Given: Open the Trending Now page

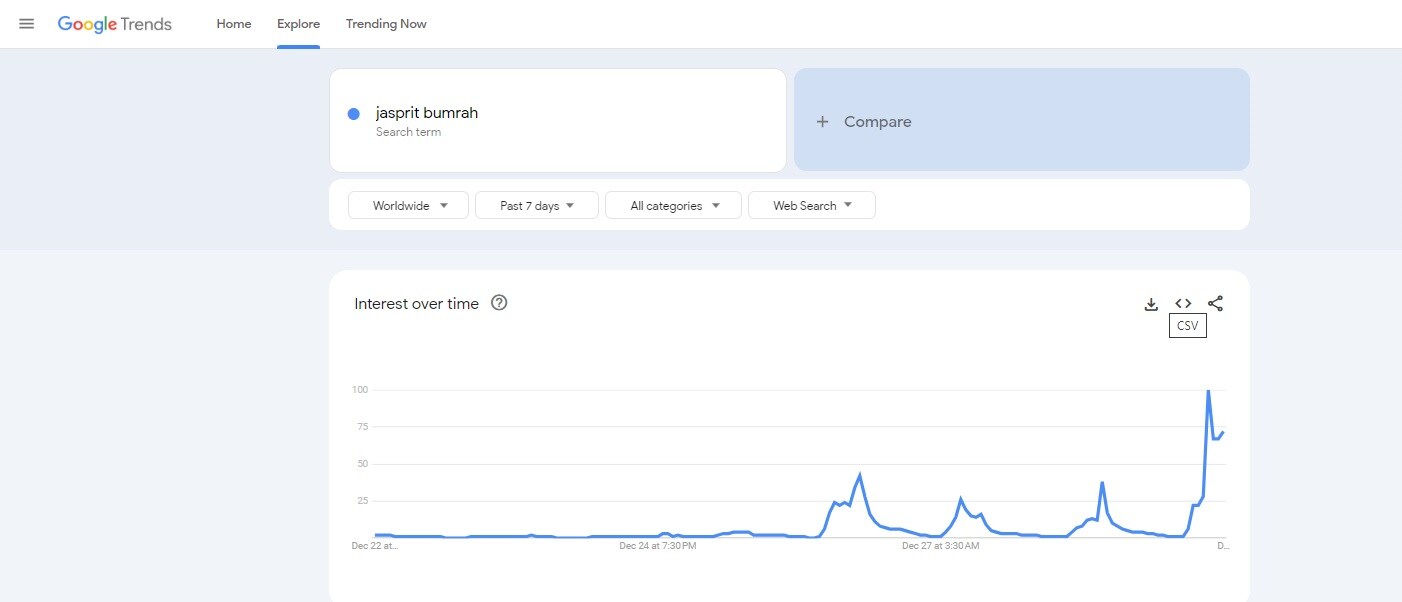Looking at the screenshot, I should tap(386, 24).
